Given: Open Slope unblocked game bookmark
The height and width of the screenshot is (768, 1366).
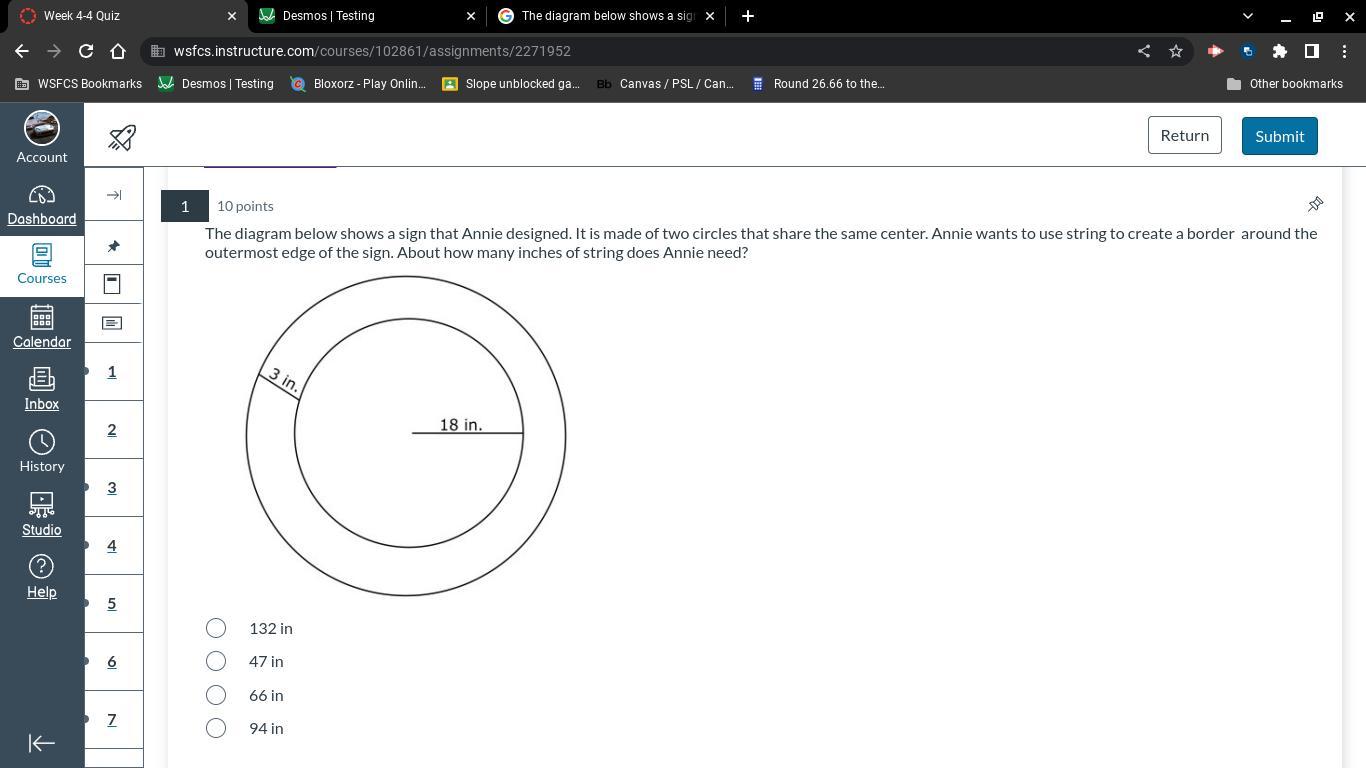Looking at the screenshot, I should point(511,84).
